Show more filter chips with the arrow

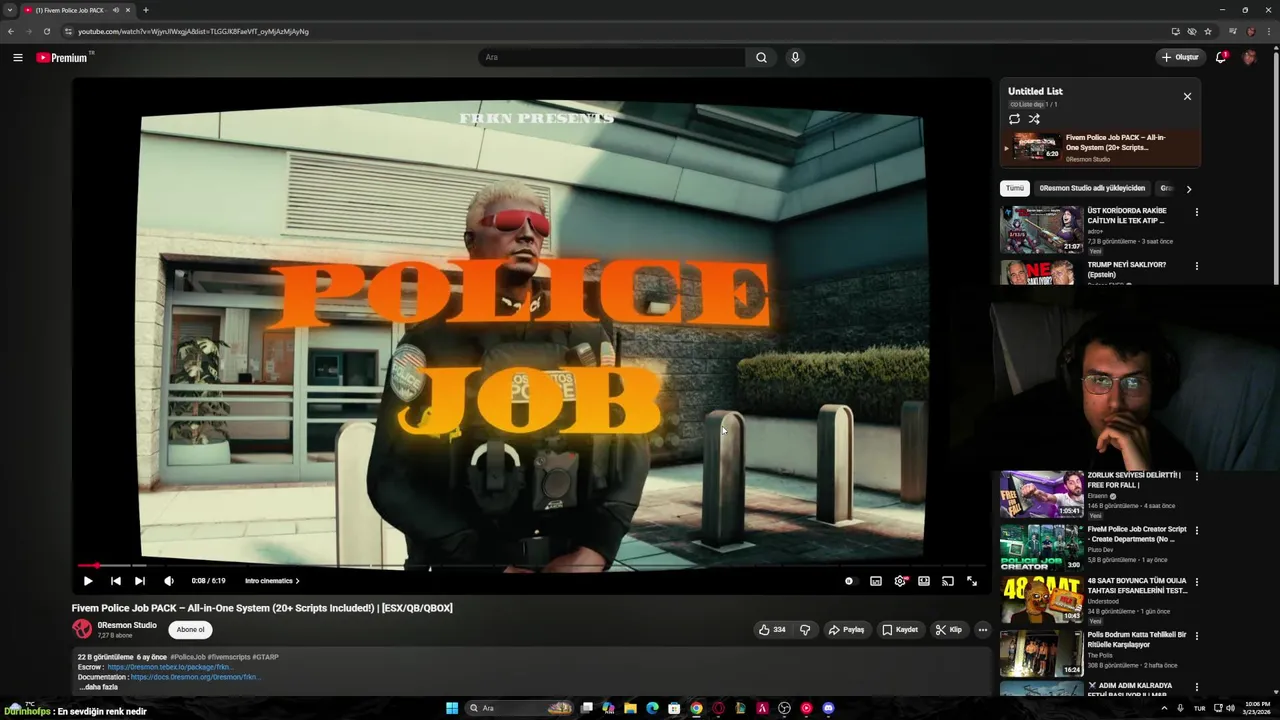pyautogui.click(x=1188, y=188)
